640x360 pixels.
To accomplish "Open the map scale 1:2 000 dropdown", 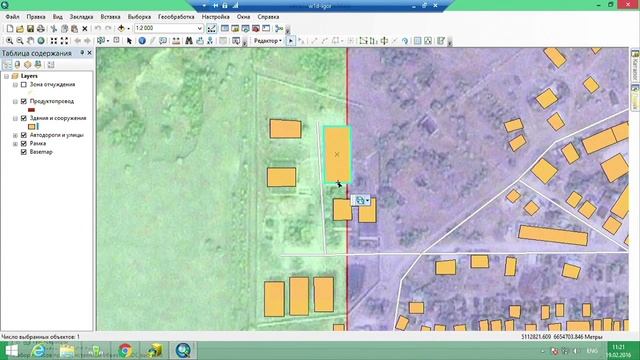I will click(200, 29).
